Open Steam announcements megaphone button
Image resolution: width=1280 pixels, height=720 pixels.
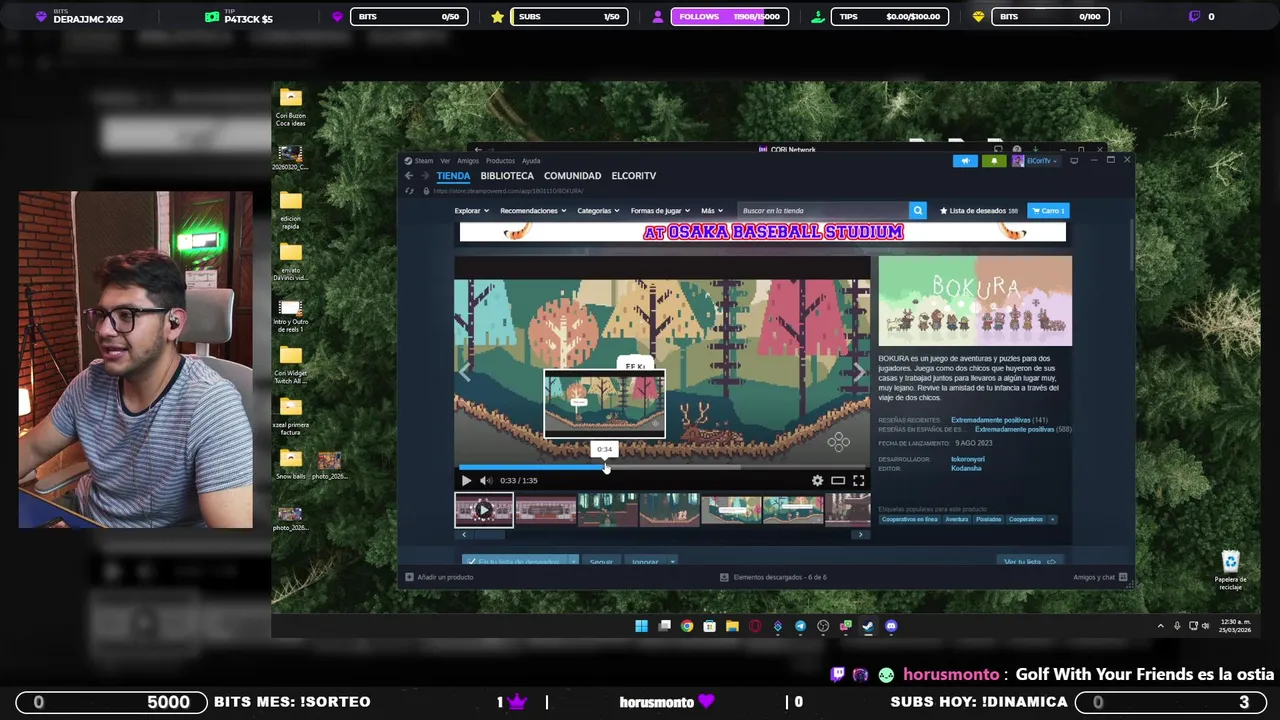pos(965,161)
